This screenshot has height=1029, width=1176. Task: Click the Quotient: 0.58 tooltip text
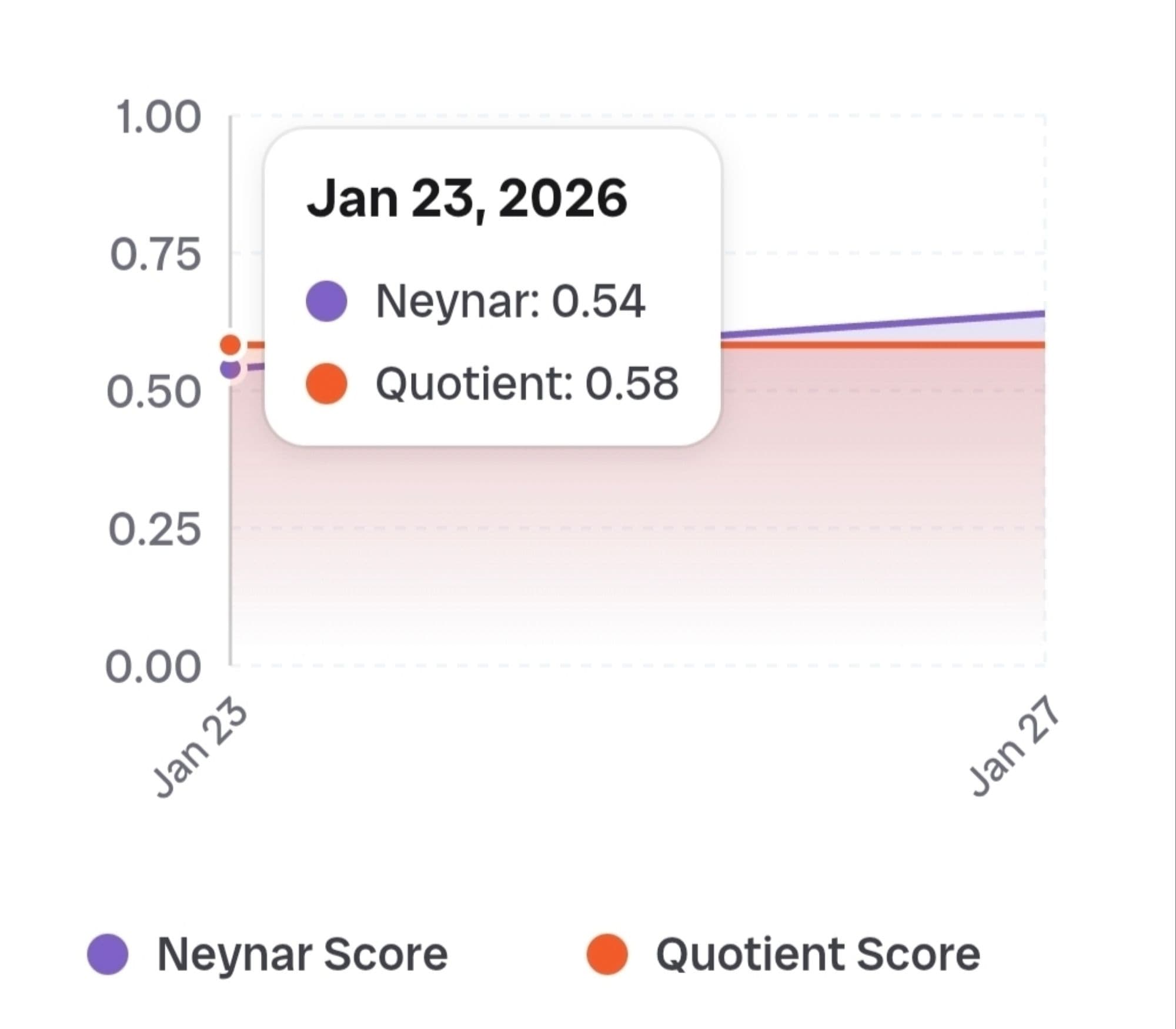pyautogui.click(x=527, y=384)
